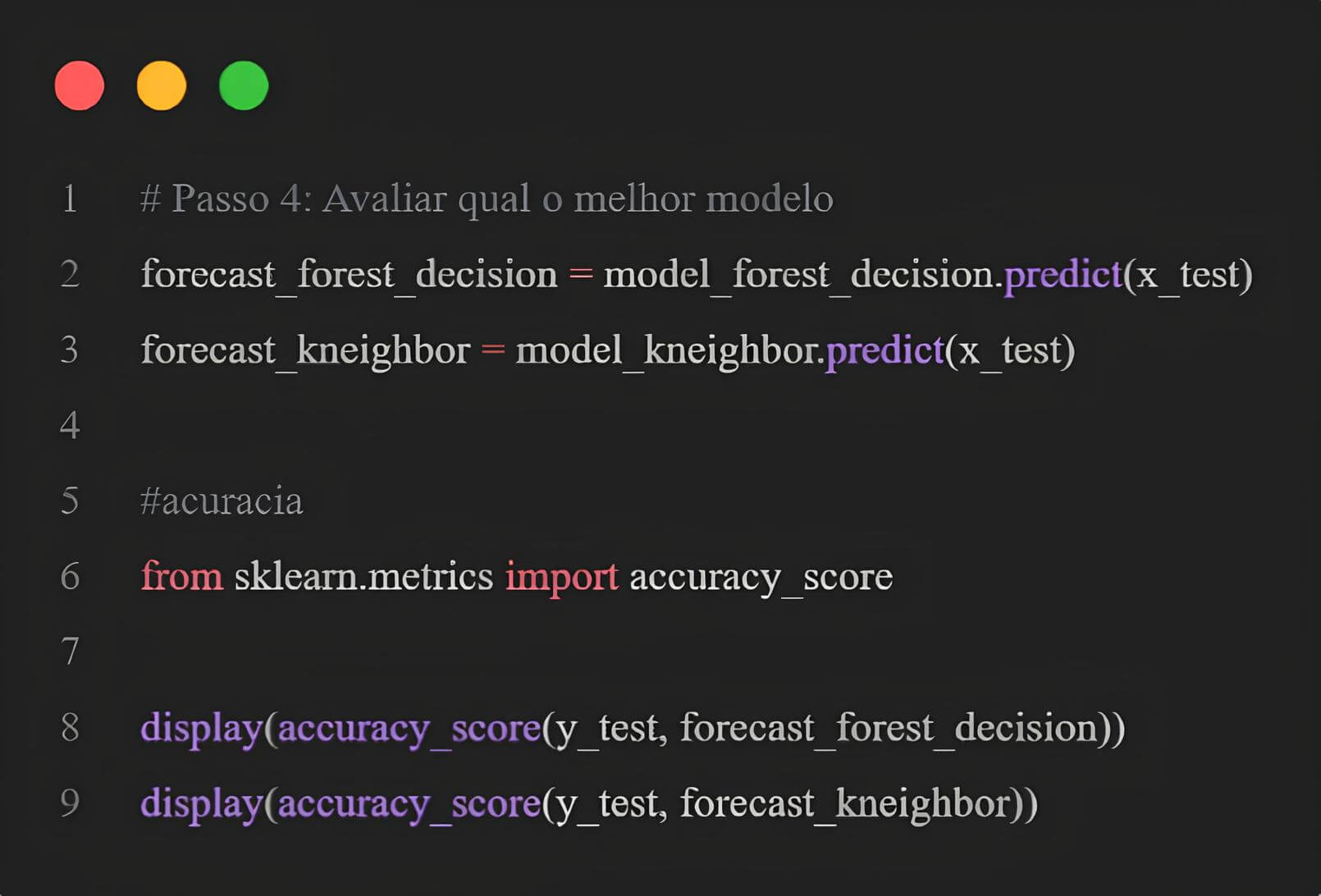Click 'model_kneighbor' on line 3

pos(665,350)
